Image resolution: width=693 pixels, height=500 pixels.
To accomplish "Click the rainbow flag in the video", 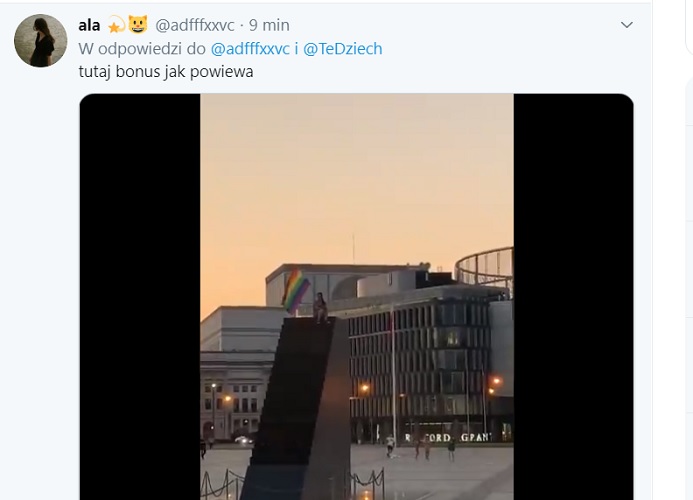I will click(296, 291).
